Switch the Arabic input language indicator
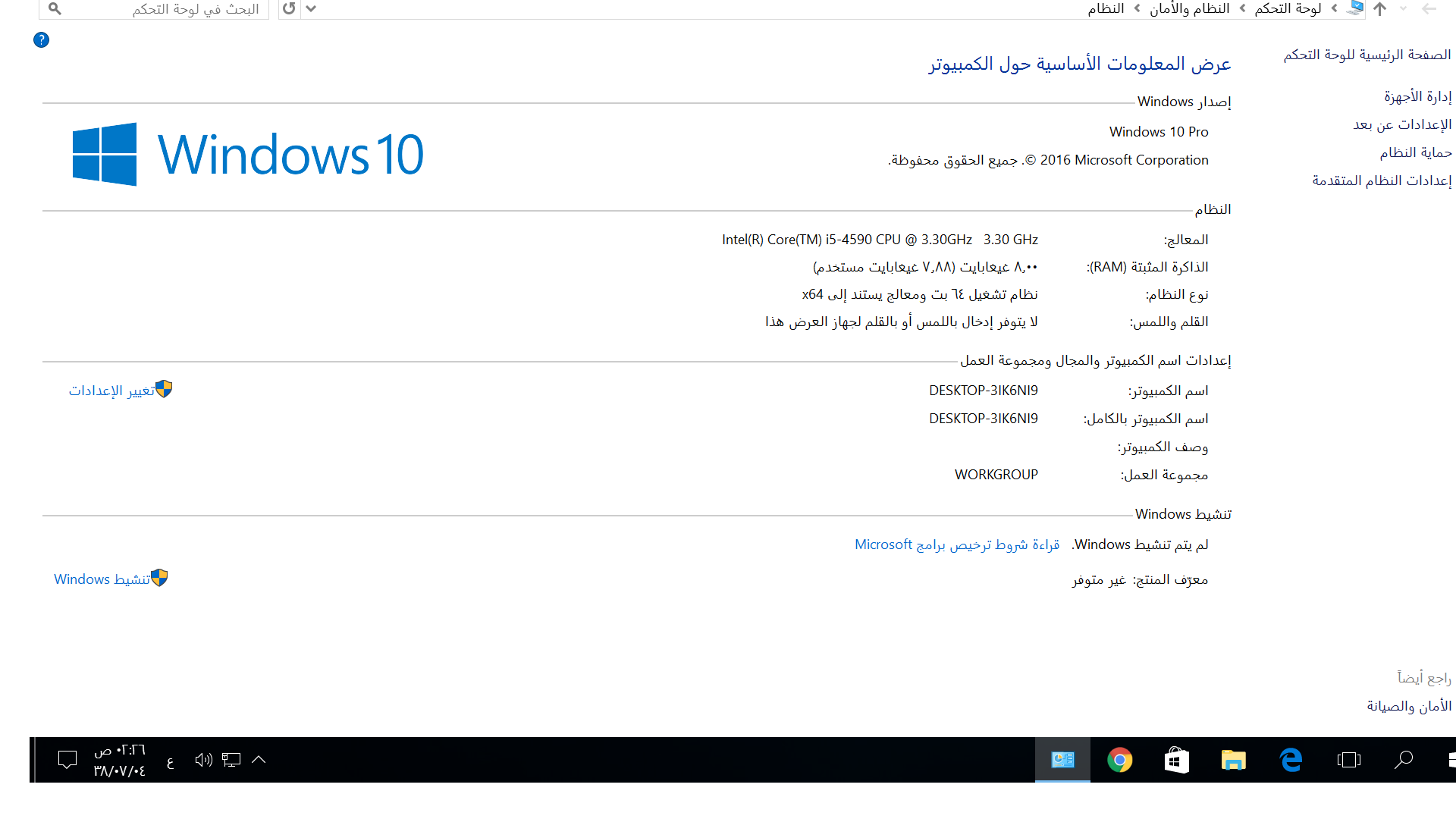1456x819 pixels. pos(170,761)
